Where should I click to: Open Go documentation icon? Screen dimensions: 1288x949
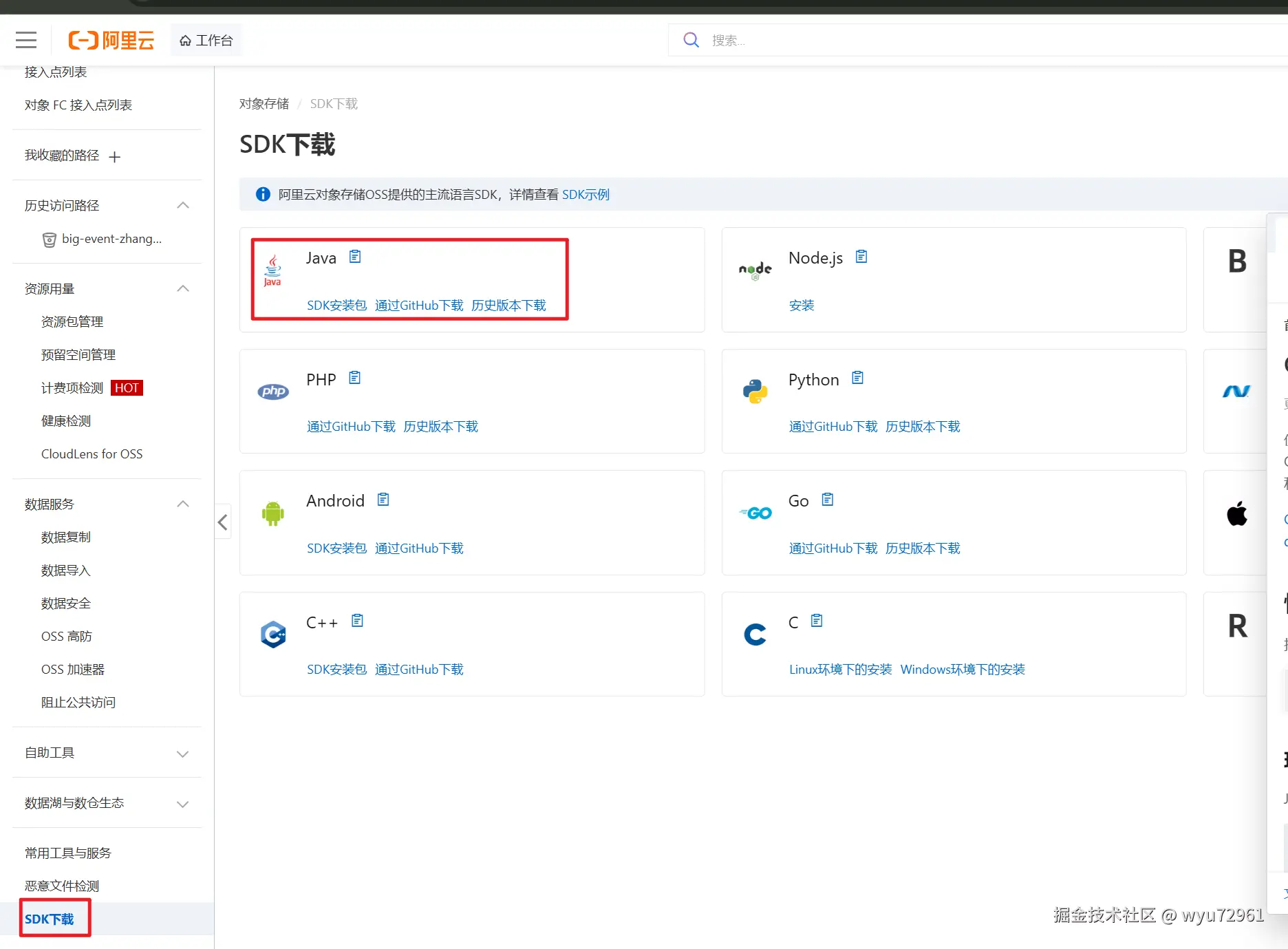(828, 500)
